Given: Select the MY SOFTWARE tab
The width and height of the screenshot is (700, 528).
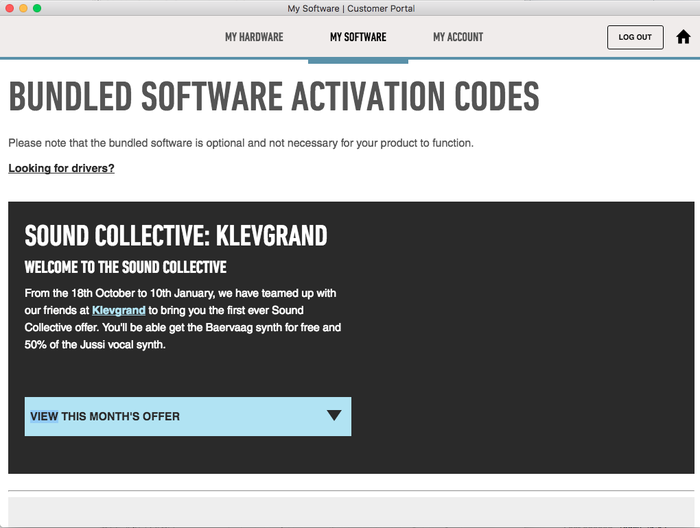Looking at the screenshot, I should pos(358,37).
